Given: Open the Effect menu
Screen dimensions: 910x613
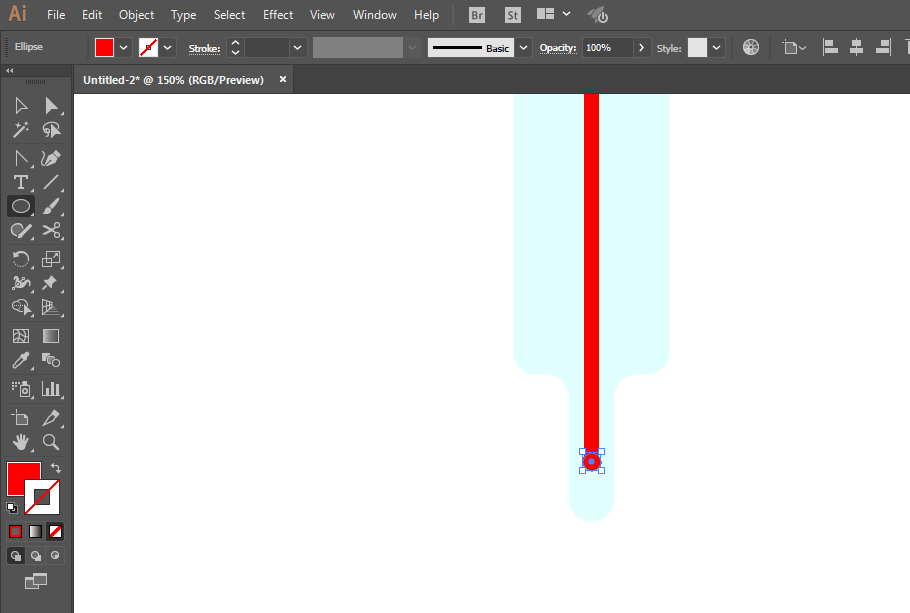Looking at the screenshot, I should coord(278,15).
